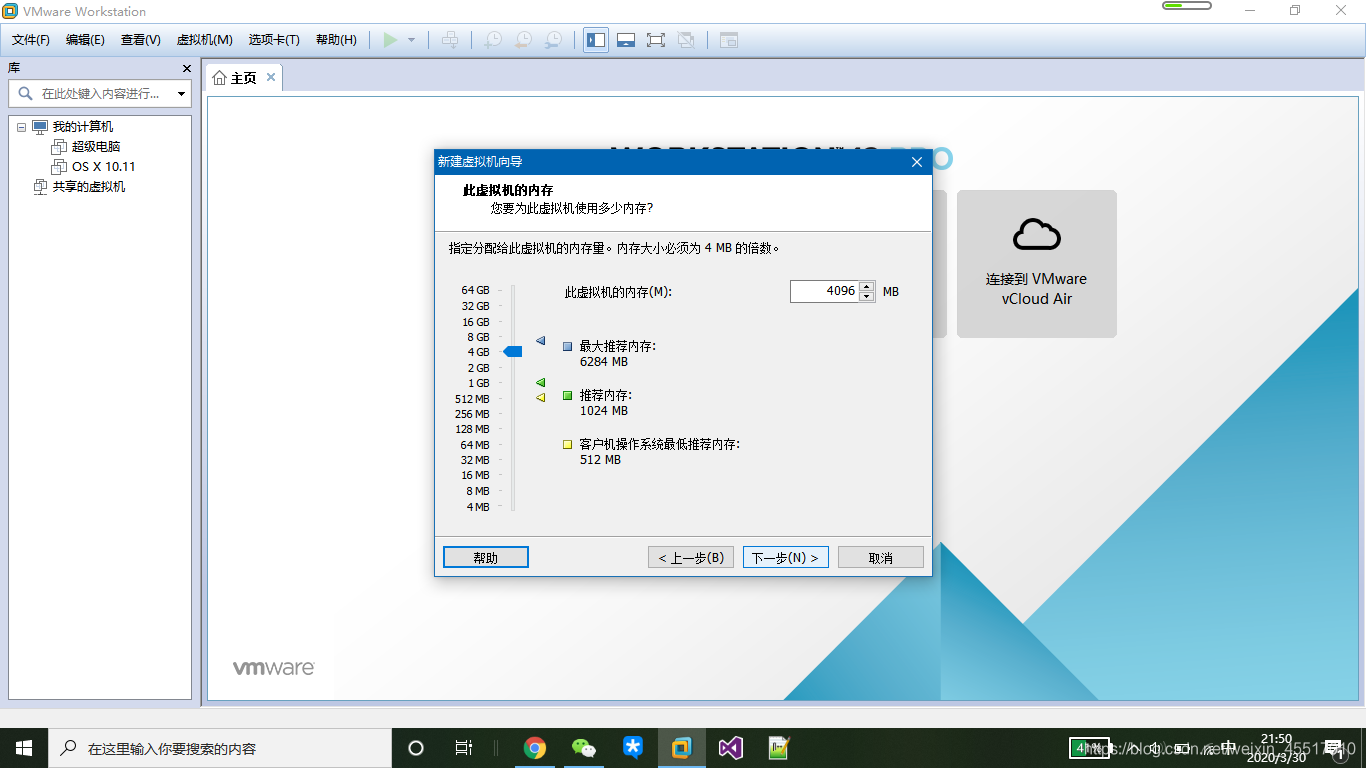The image size is (1366, 768).
Task: Open the snapshot manager toolbar icon
Action: (553, 40)
